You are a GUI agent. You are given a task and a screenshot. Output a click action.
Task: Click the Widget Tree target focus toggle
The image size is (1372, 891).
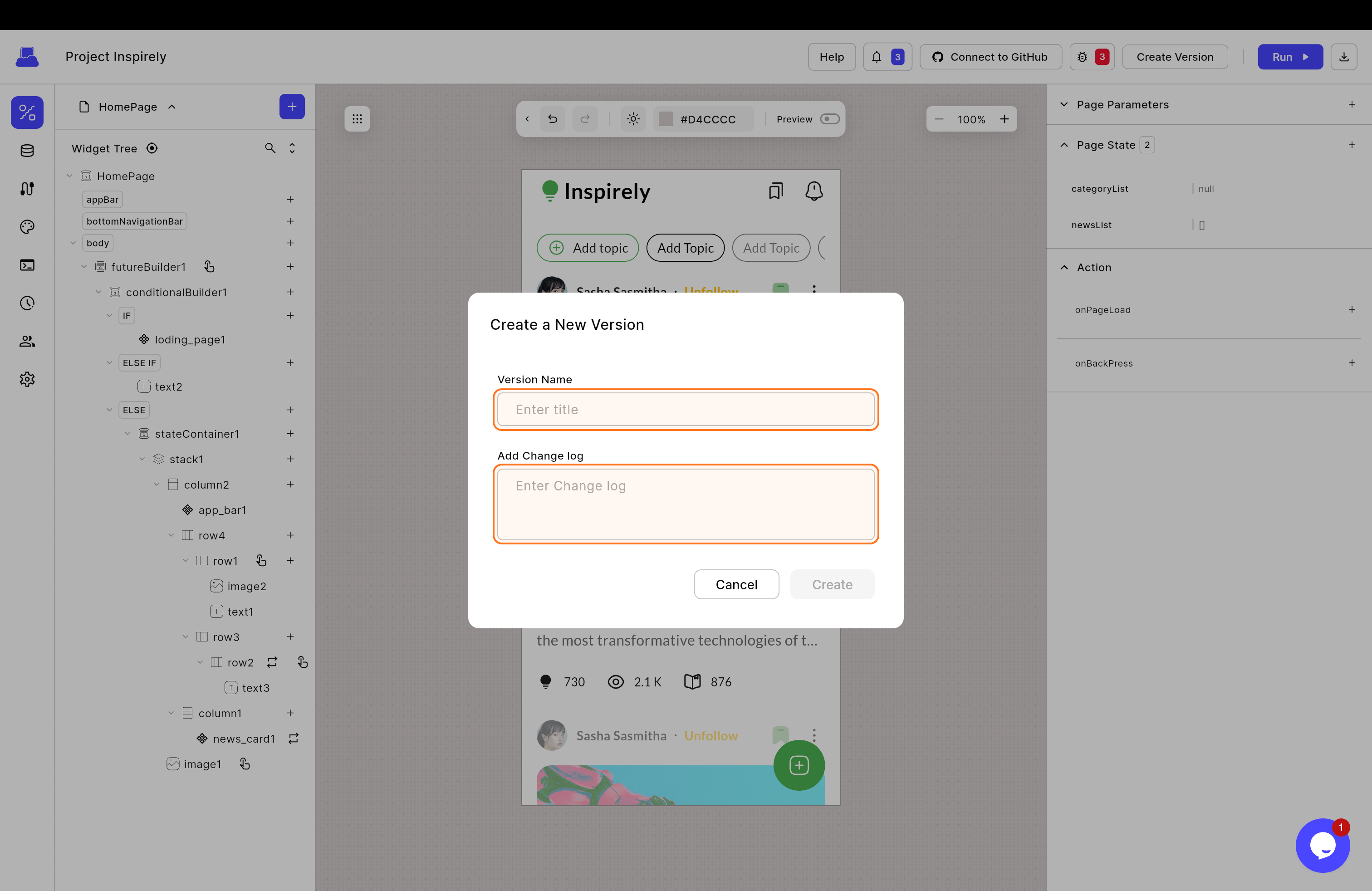(x=152, y=148)
